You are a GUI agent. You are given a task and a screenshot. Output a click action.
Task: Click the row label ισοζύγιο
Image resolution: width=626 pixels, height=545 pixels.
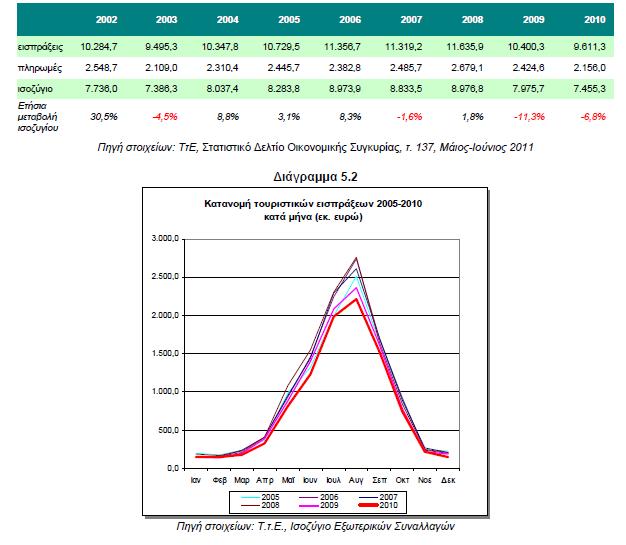[x=35, y=89]
